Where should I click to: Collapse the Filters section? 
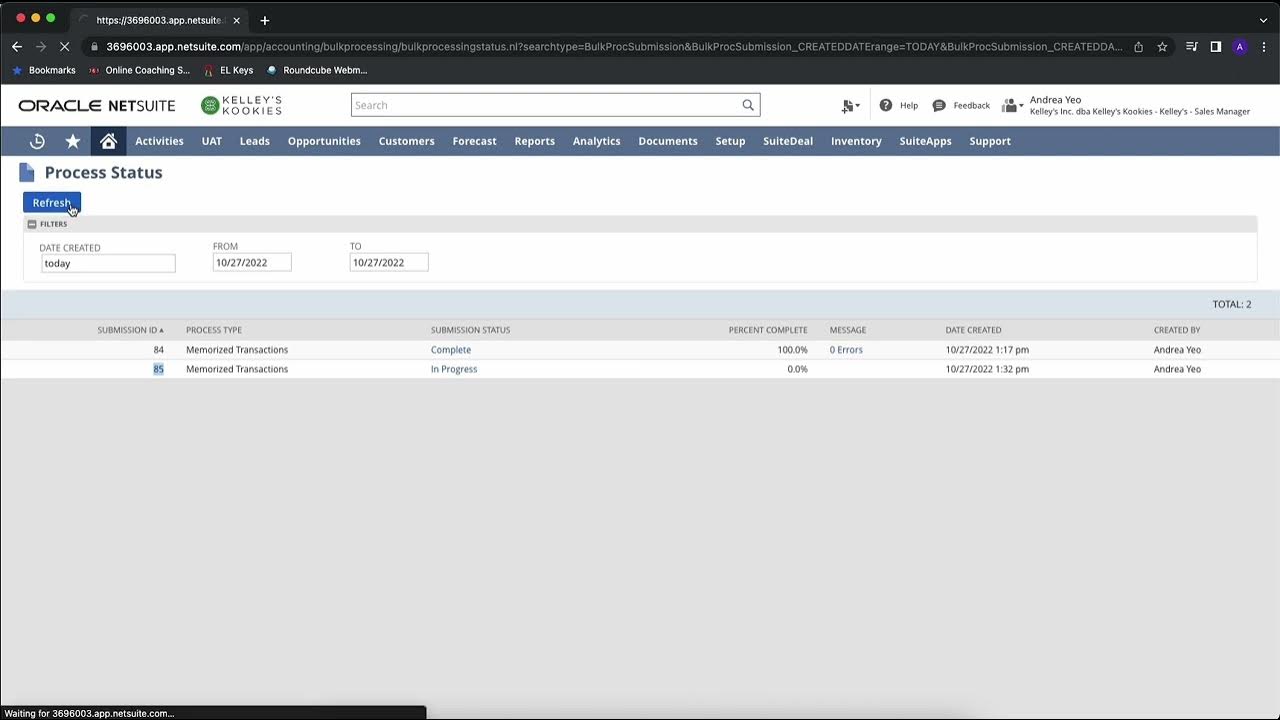pyautogui.click(x=32, y=224)
